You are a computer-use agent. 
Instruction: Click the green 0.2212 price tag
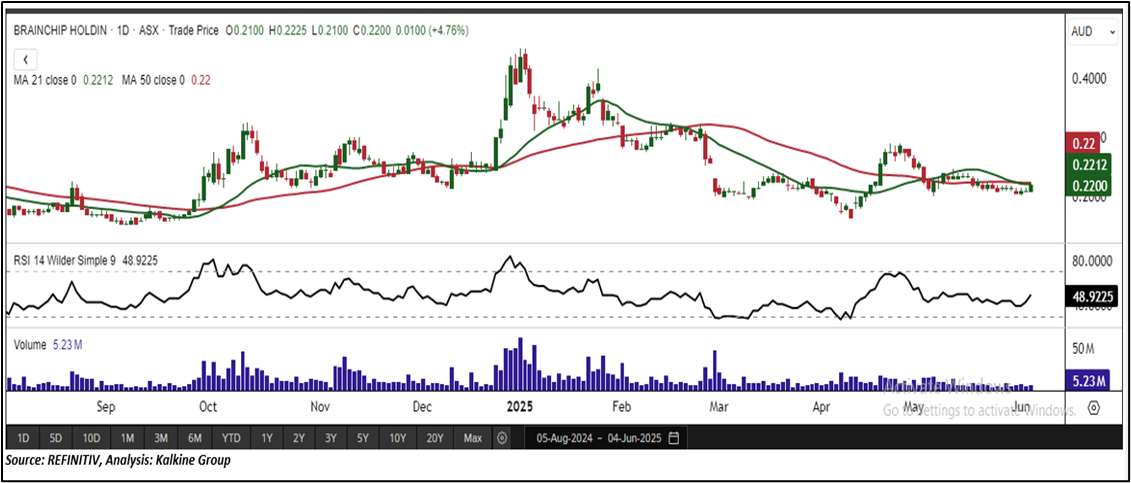pyautogui.click(x=1086, y=165)
